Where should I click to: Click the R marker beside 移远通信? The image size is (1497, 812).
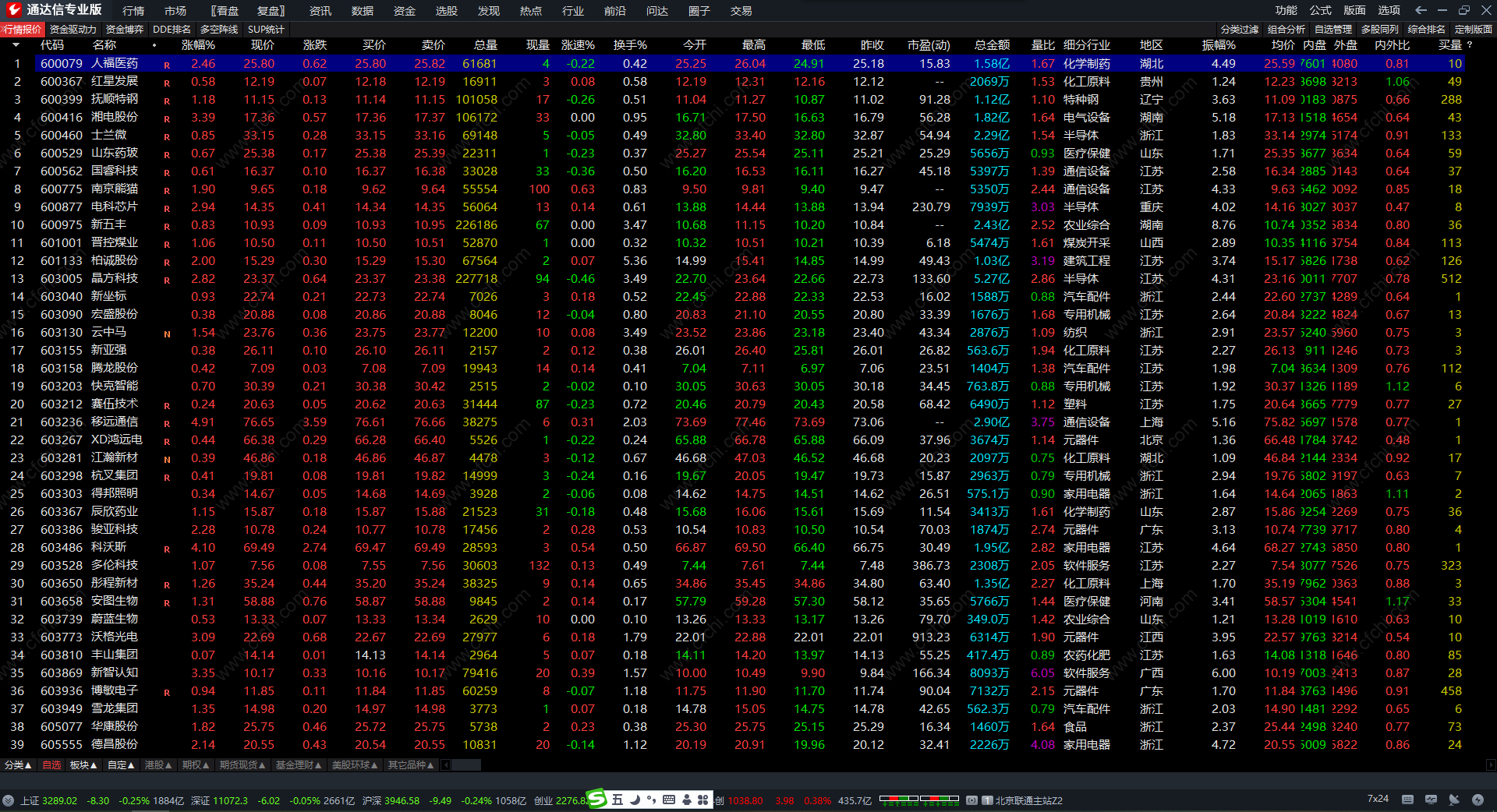(167, 423)
